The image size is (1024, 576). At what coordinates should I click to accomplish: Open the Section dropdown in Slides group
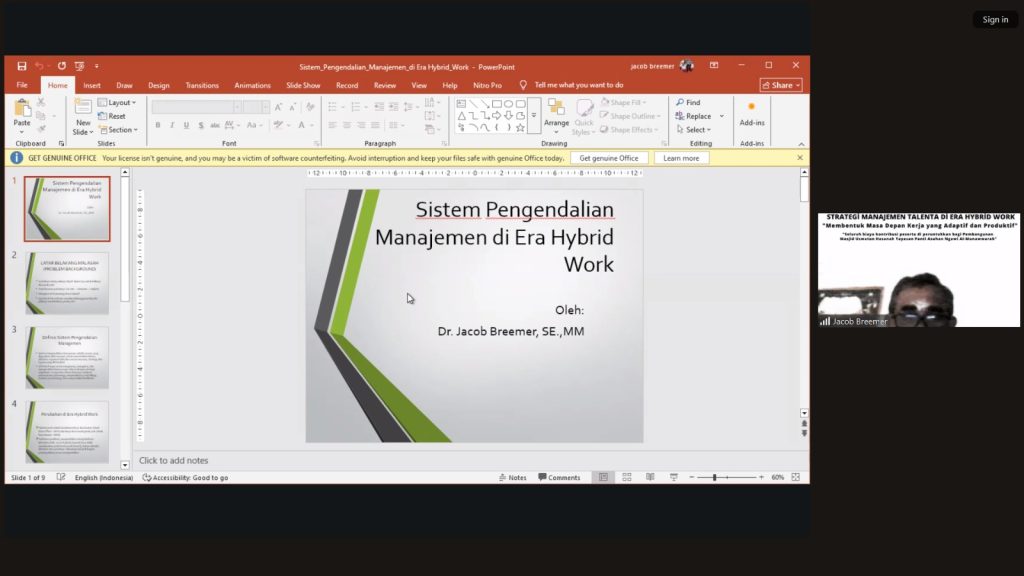[x=120, y=130]
